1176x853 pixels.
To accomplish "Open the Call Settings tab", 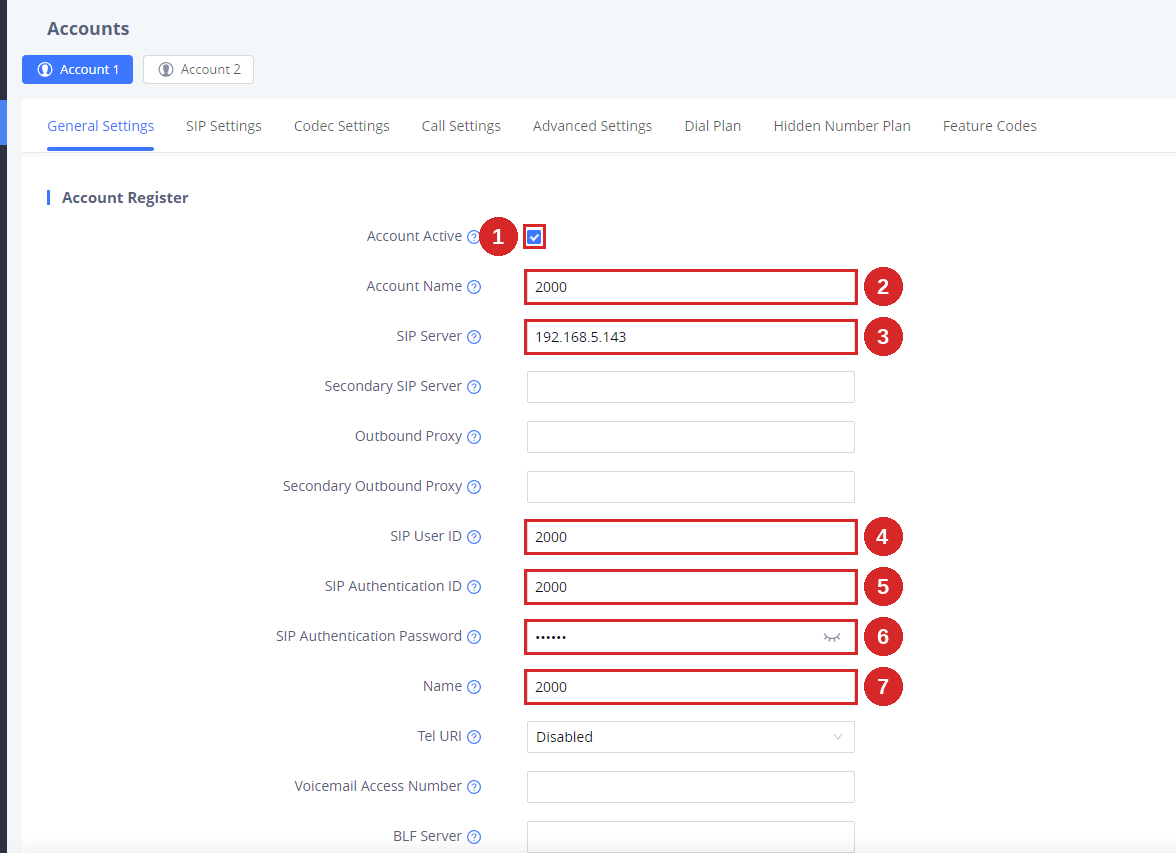I will [x=461, y=126].
